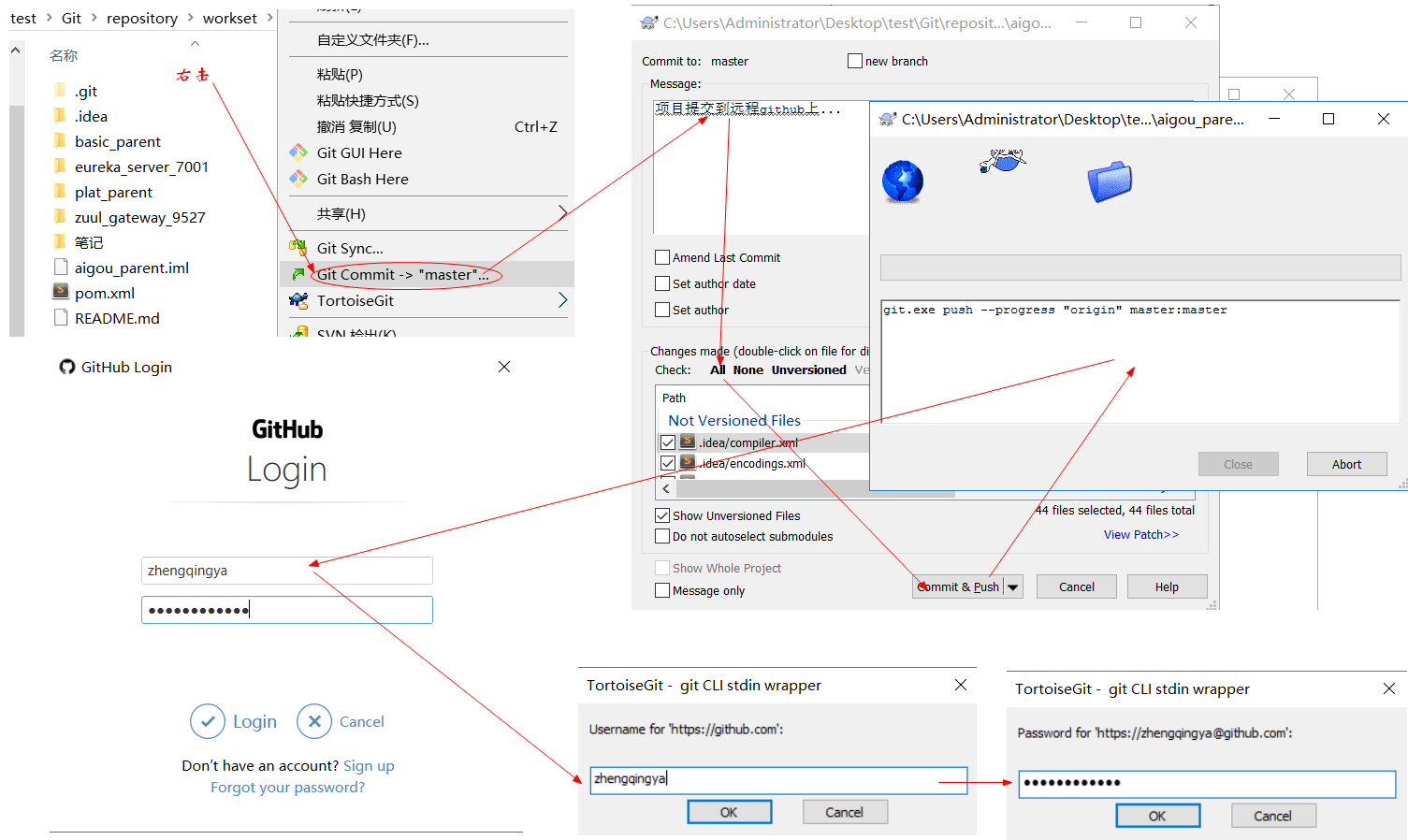Click the flying tortoise icon in push dialog
1408x840 pixels.
tap(1002, 162)
